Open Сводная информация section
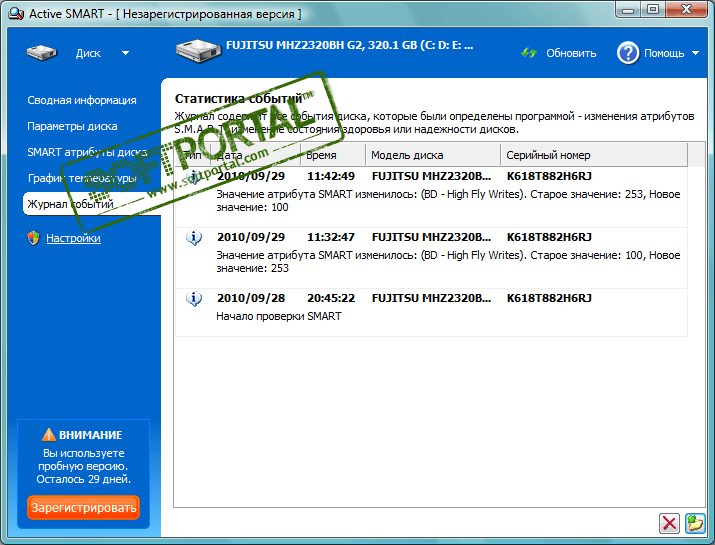The height and width of the screenshot is (545, 715). (82, 100)
